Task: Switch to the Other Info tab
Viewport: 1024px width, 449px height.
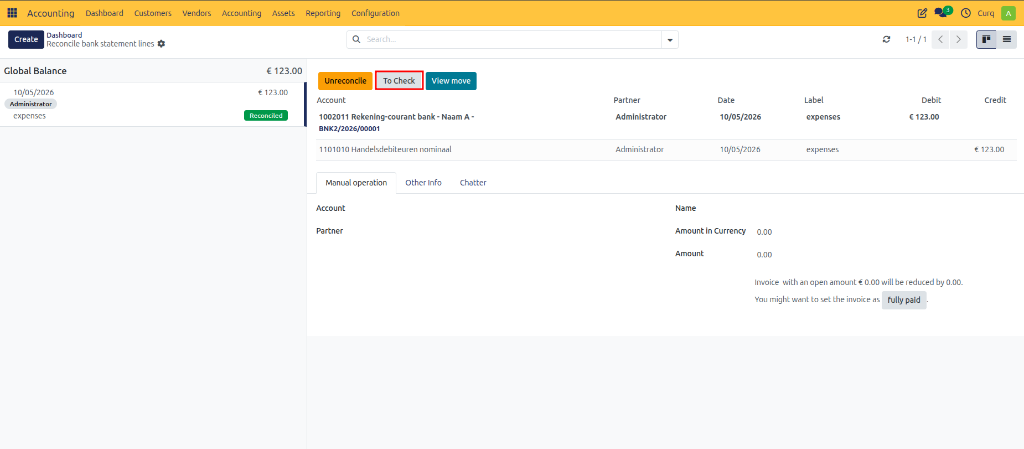Action: pos(423,183)
